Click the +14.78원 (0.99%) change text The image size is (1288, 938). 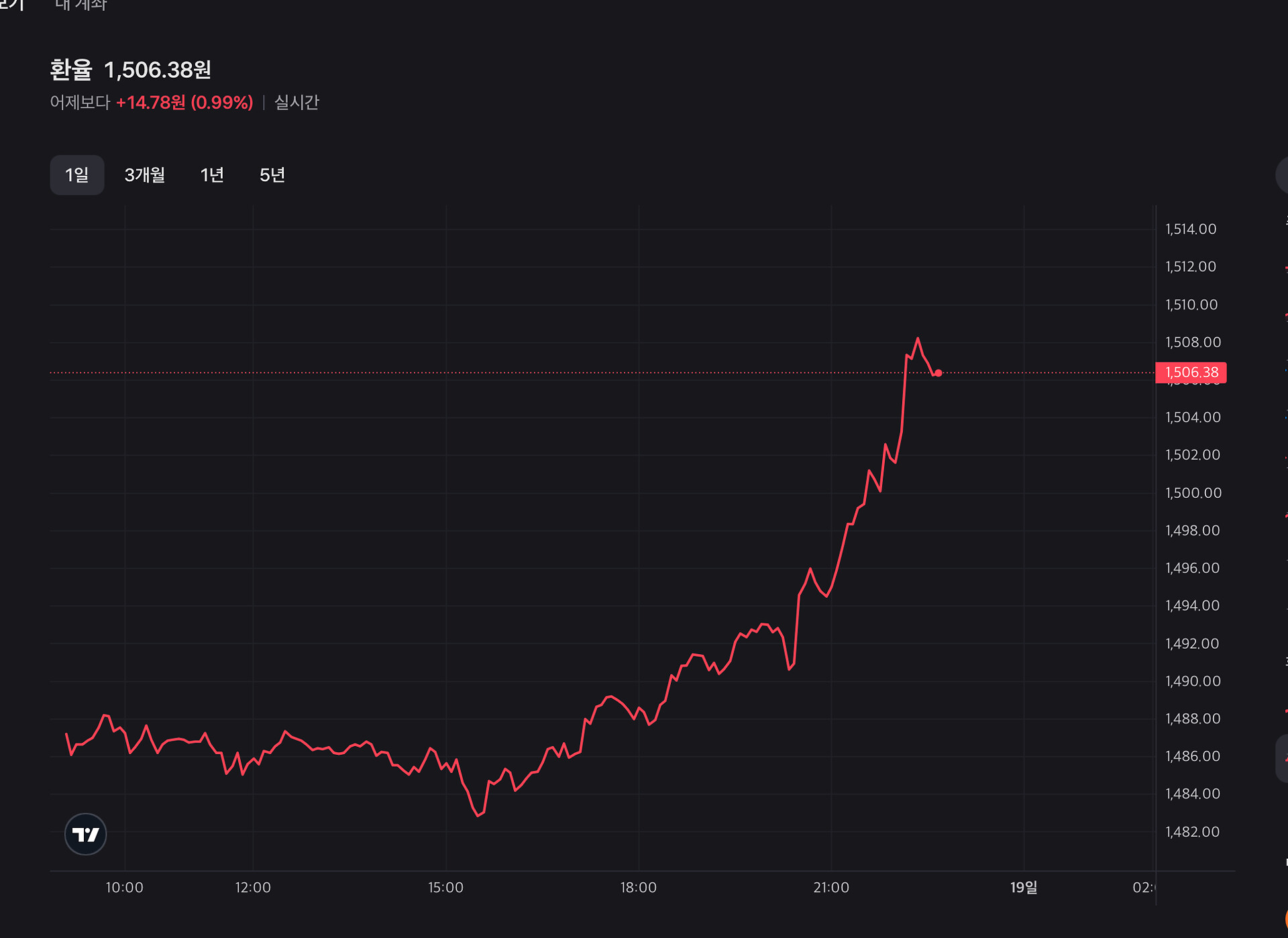tap(184, 103)
